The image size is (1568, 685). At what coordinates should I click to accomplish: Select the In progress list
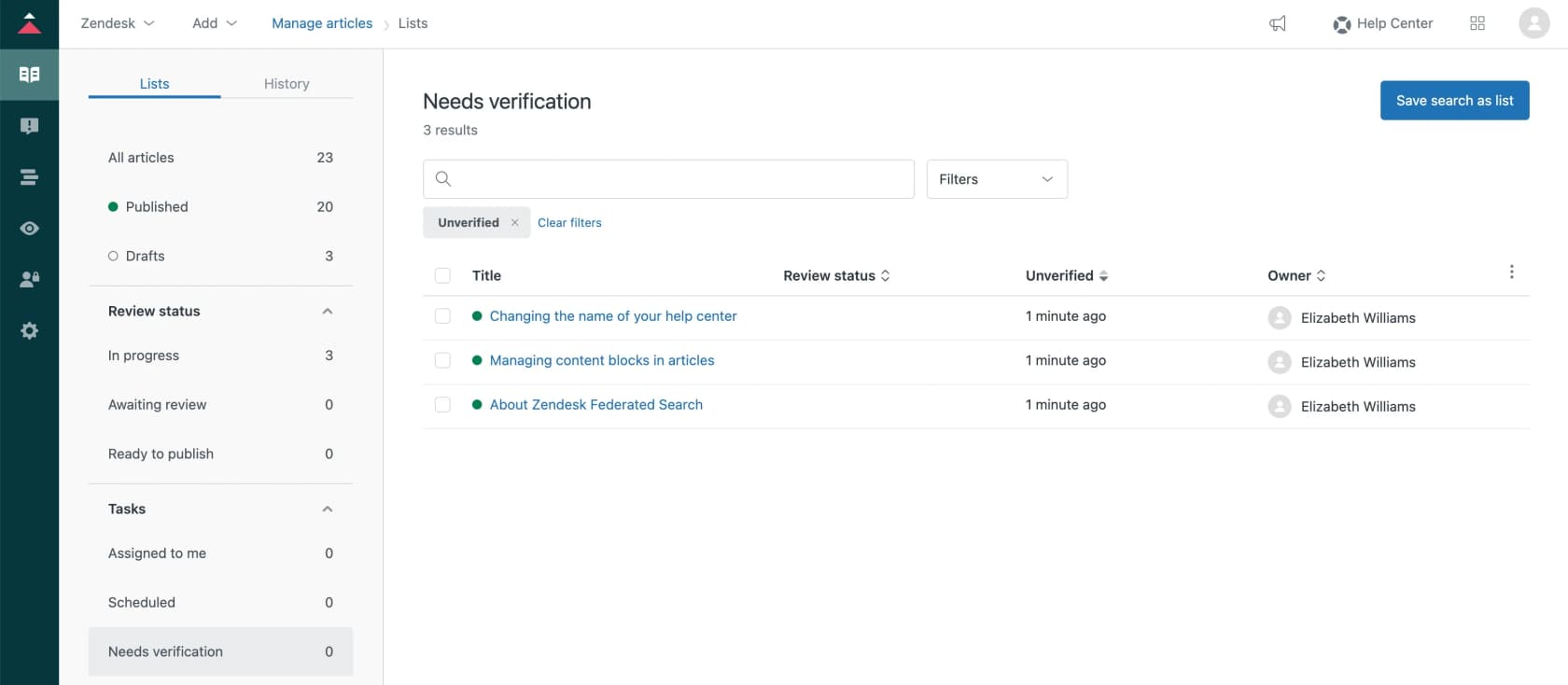tap(220, 356)
